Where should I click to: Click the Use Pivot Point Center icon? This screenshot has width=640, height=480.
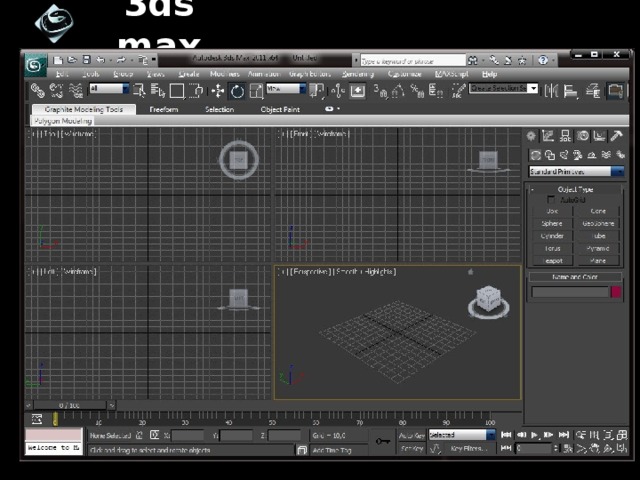coord(316,91)
